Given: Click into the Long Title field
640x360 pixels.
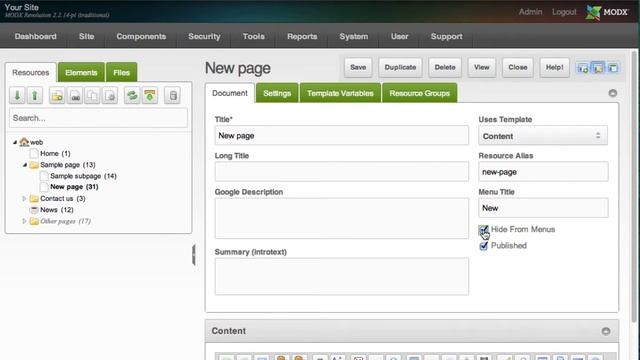Looking at the screenshot, I should pos(342,171).
